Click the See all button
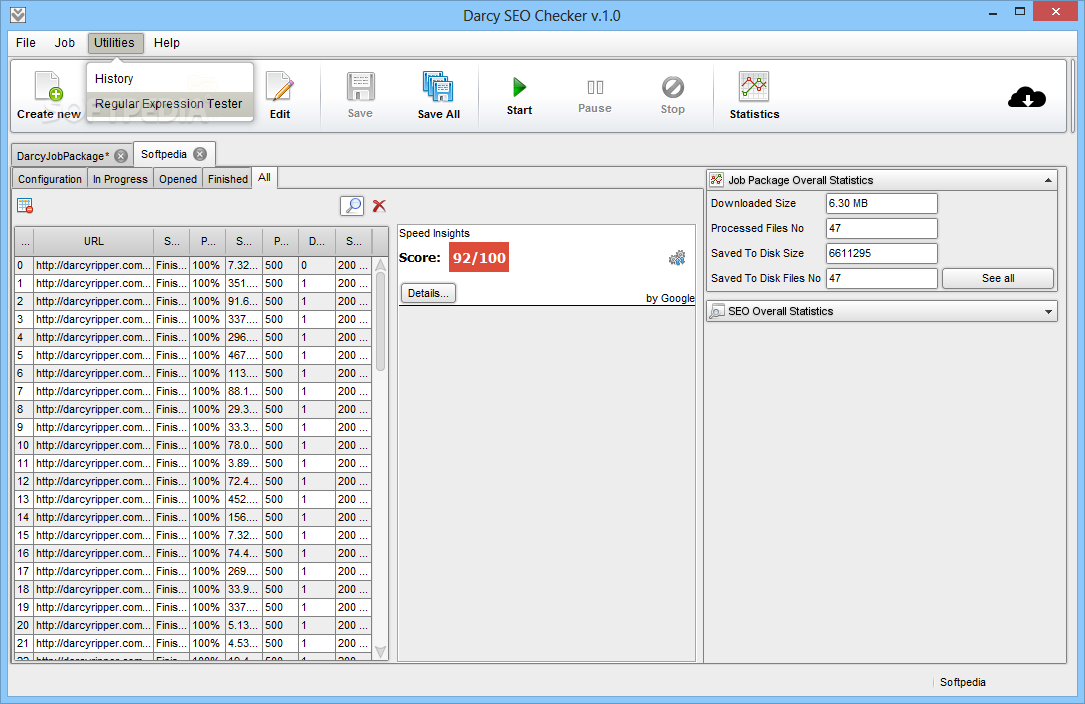The image size is (1085, 704). click(x=998, y=278)
